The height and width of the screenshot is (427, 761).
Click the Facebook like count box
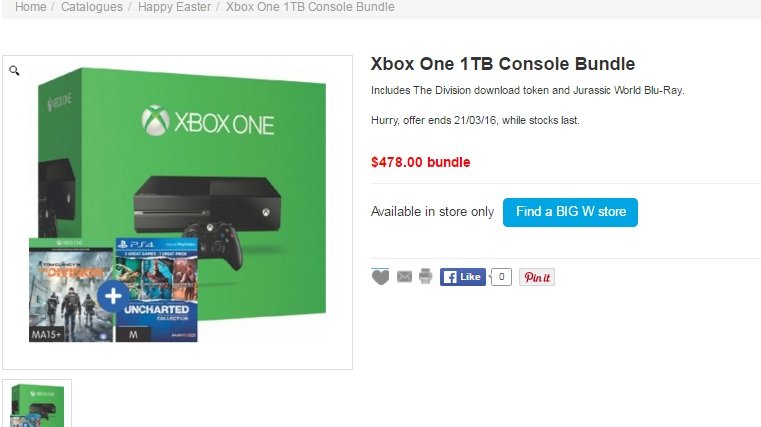pos(501,277)
